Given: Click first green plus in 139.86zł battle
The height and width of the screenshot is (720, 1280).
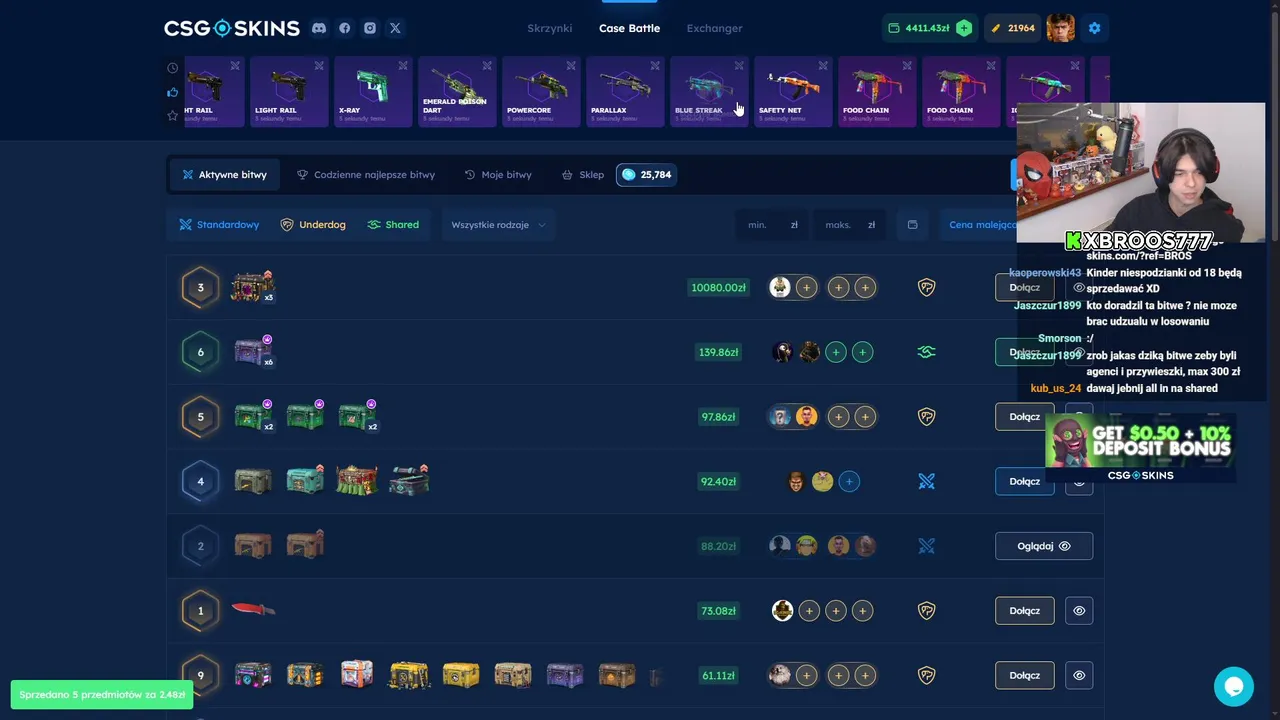Looking at the screenshot, I should (836, 352).
